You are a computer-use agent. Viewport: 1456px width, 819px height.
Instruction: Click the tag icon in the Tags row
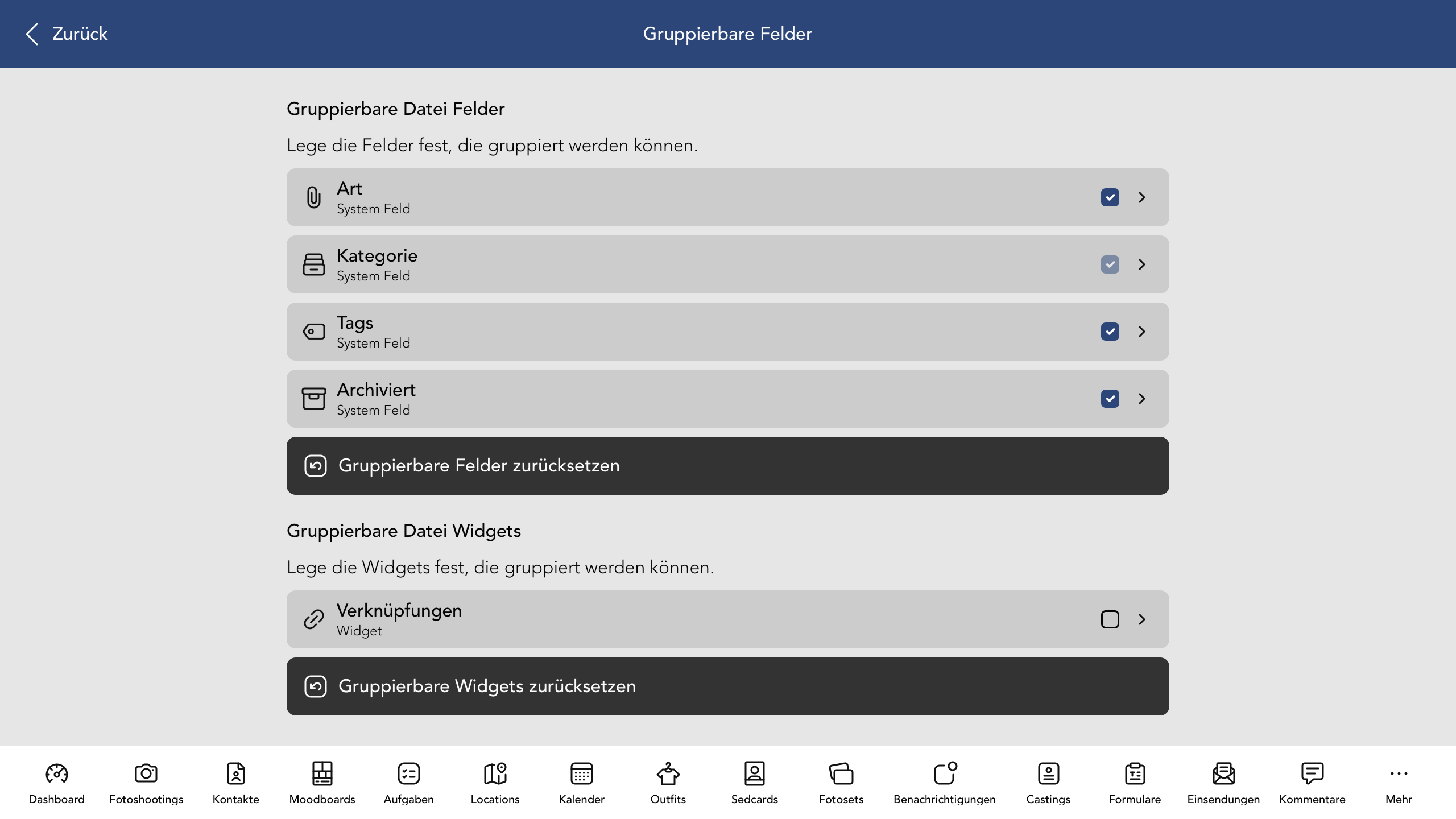pos(313,332)
